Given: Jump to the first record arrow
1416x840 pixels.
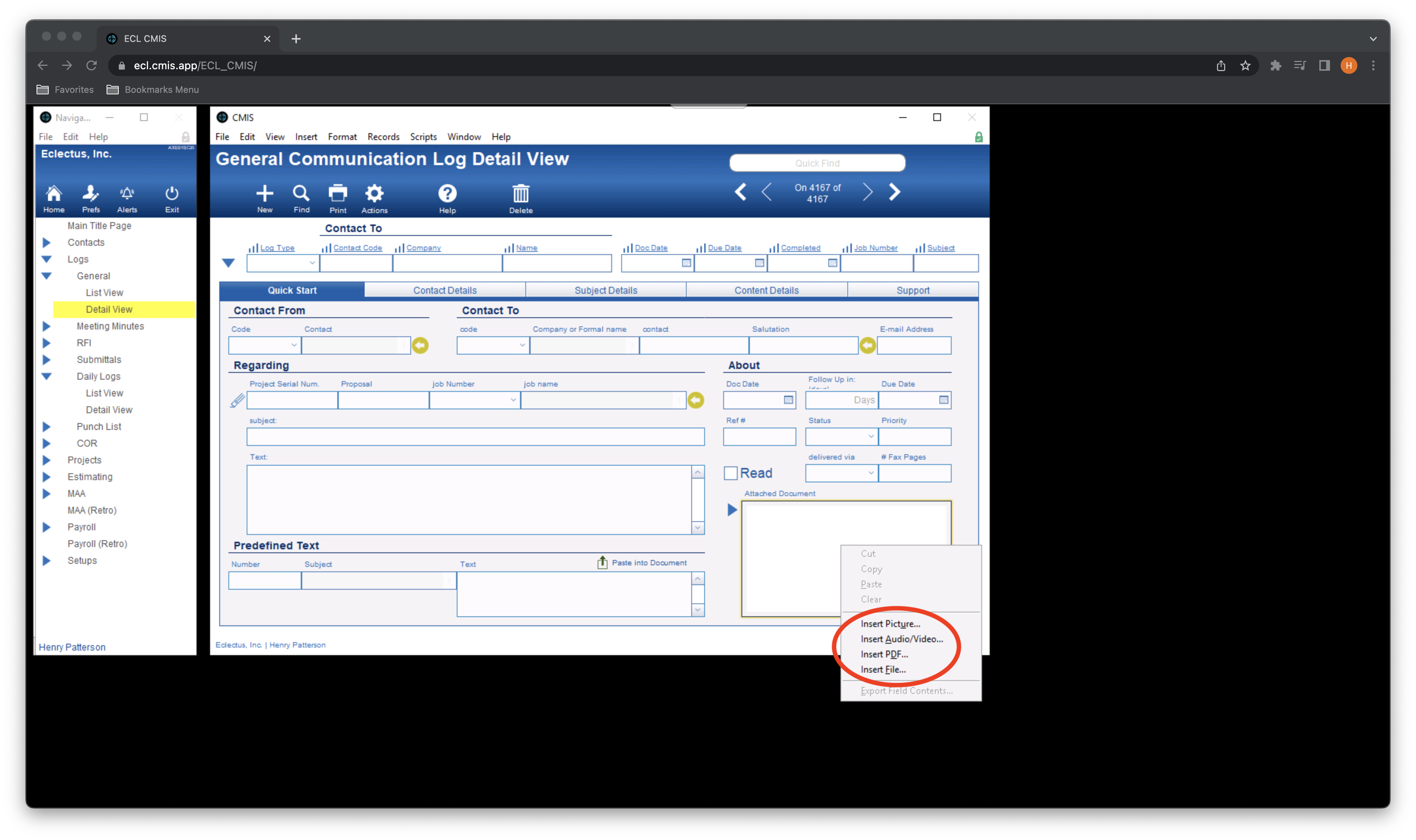Looking at the screenshot, I should click(740, 192).
